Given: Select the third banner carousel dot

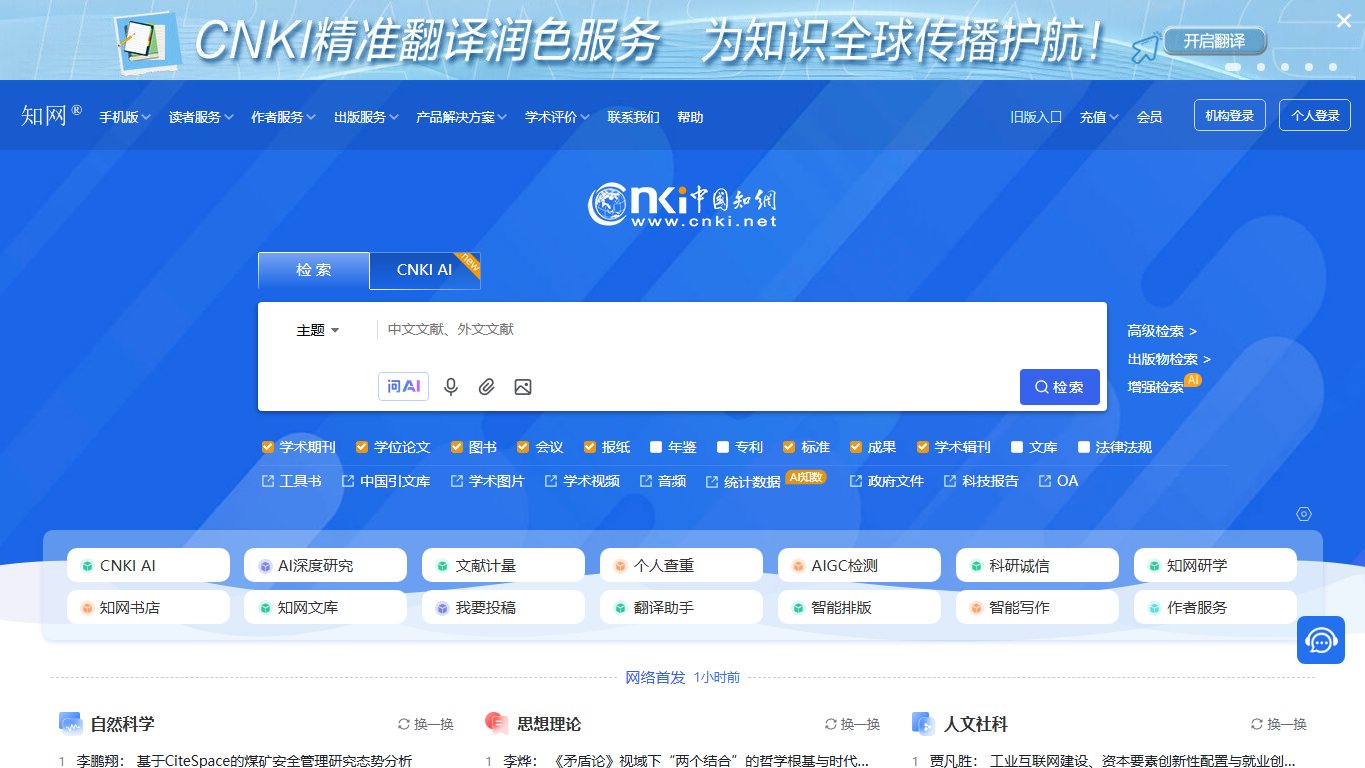Looking at the screenshot, I should pos(1285,68).
